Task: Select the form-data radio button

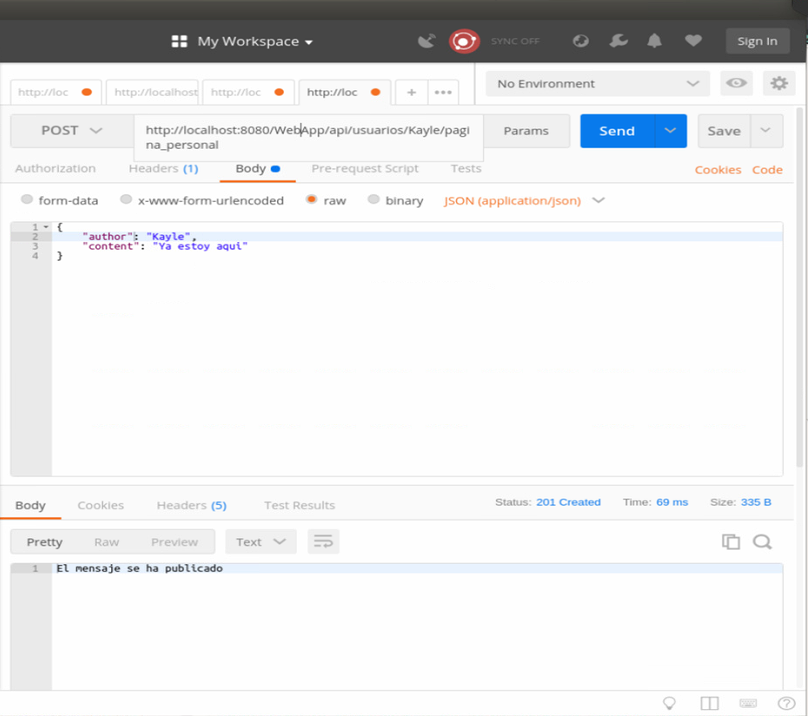Action: (x=27, y=199)
